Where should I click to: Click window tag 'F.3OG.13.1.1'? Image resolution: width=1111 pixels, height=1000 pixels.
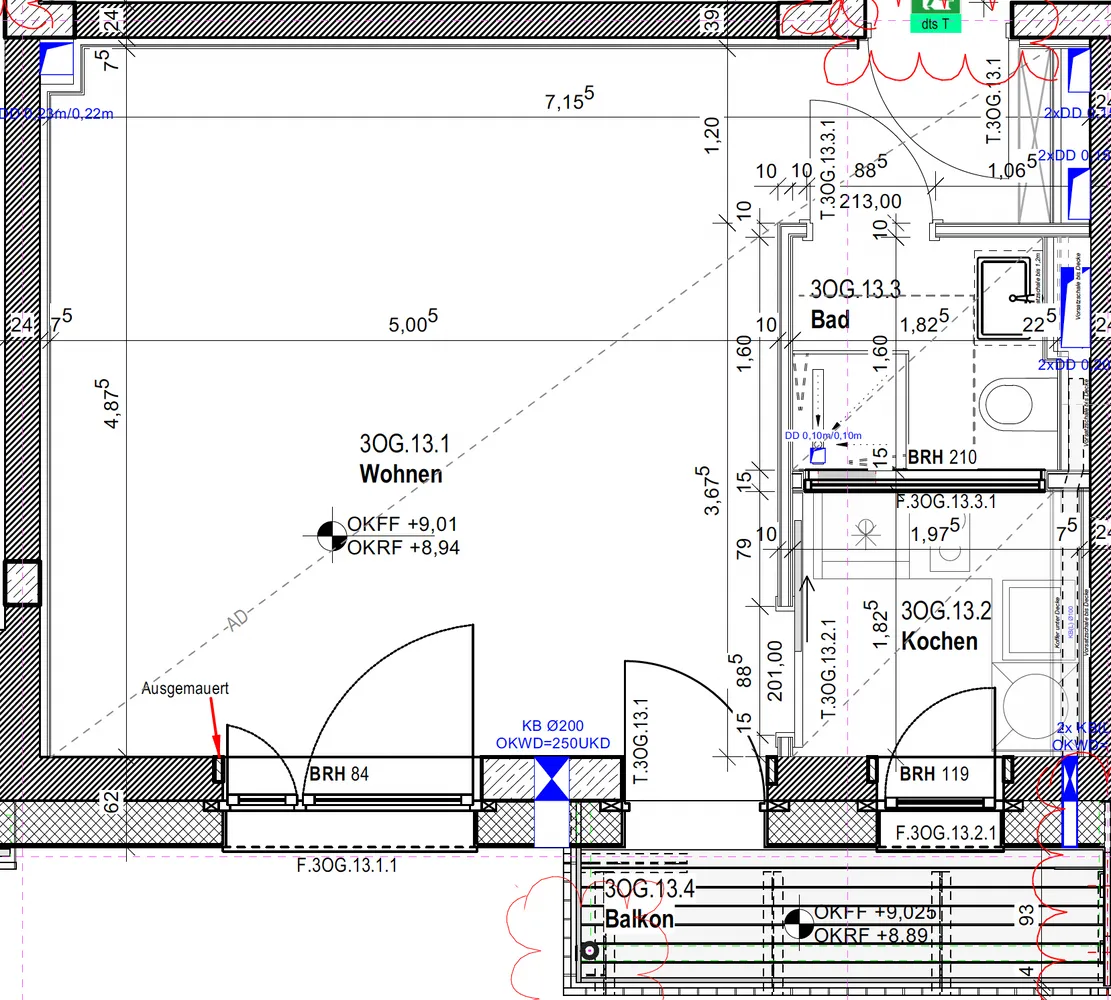(346, 865)
